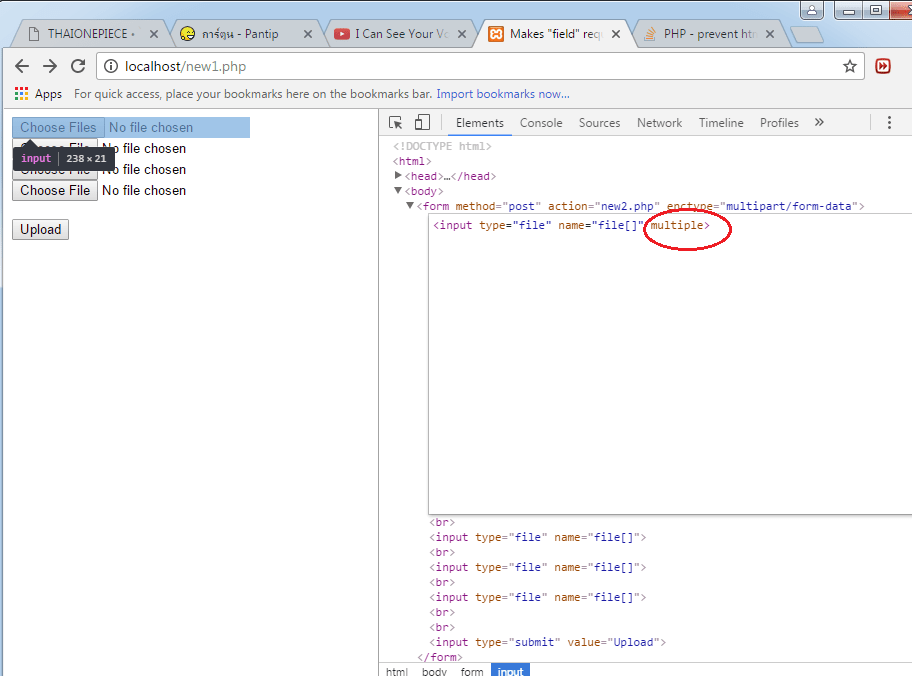
Task: Bookmark this page with the star icon
Action: pos(849,67)
